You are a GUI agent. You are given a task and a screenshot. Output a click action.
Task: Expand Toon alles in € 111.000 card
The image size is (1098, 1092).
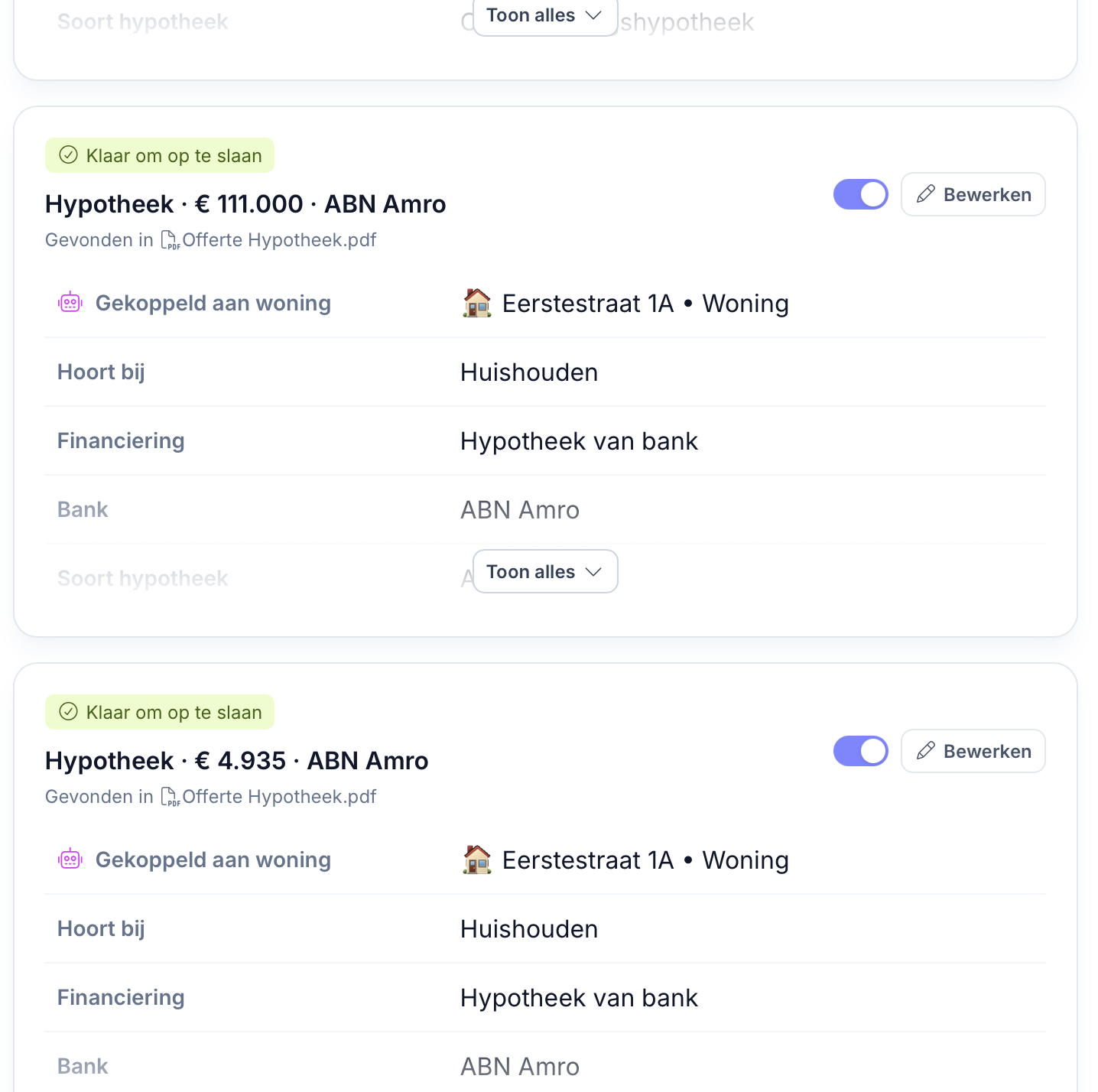(x=545, y=571)
